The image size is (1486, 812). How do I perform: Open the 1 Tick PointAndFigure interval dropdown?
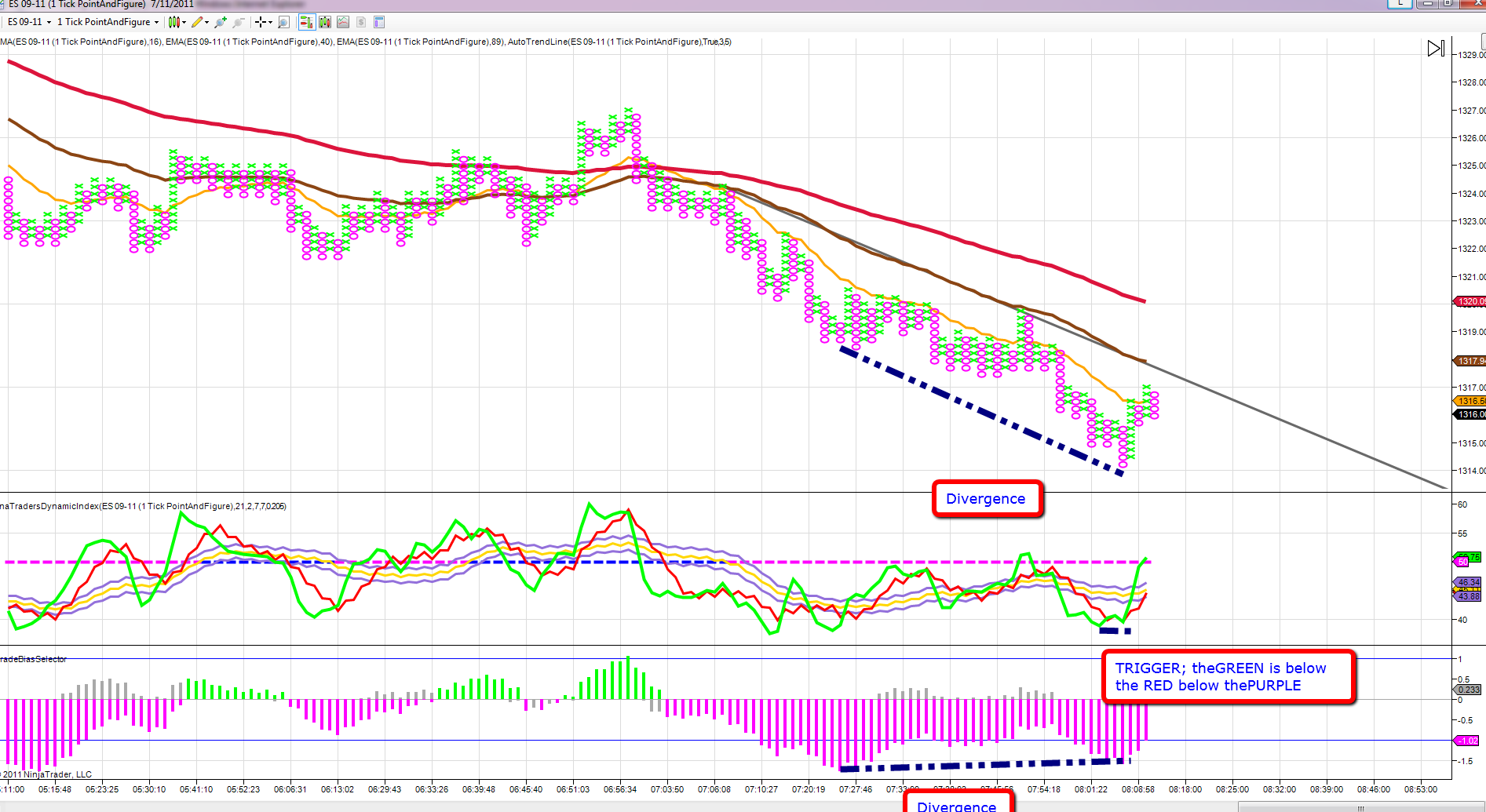tap(108, 22)
